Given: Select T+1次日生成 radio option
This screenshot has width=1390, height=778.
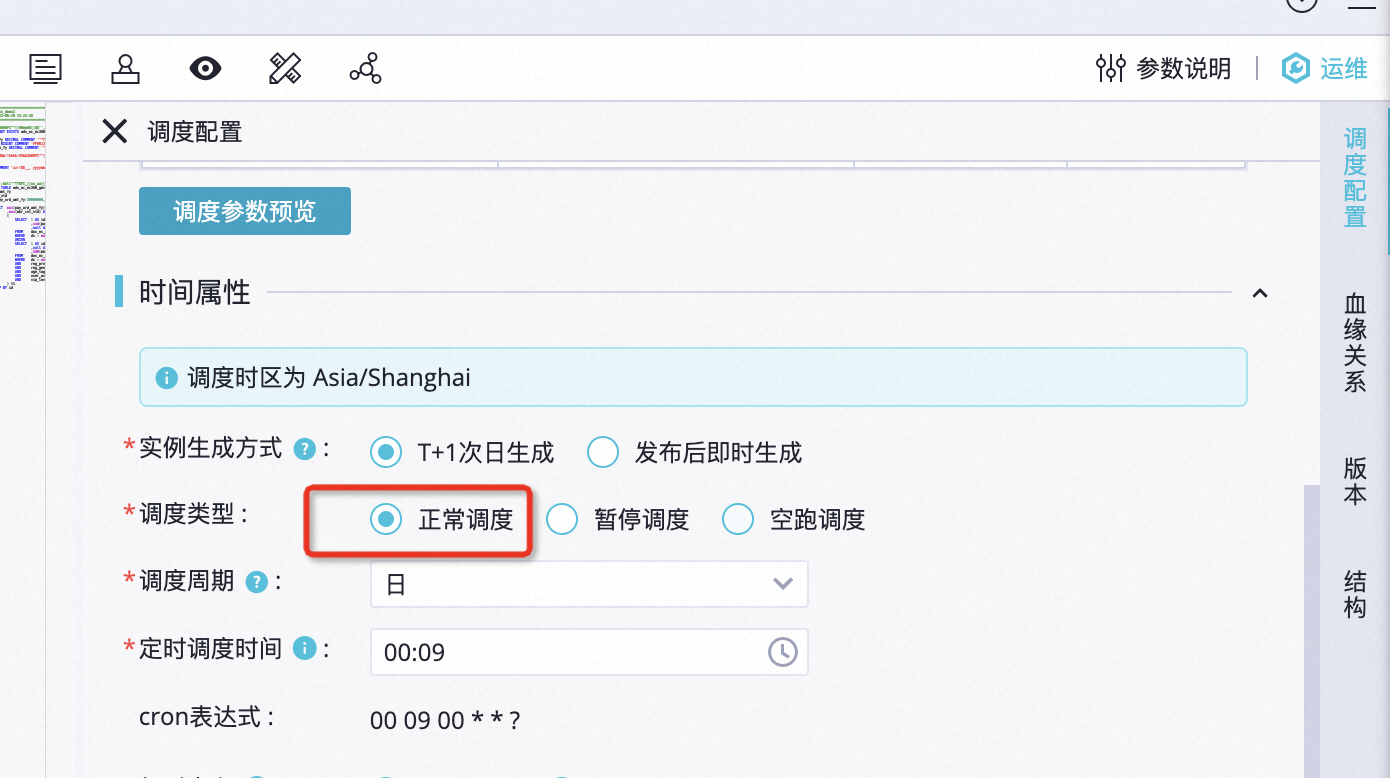Looking at the screenshot, I should (x=385, y=453).
